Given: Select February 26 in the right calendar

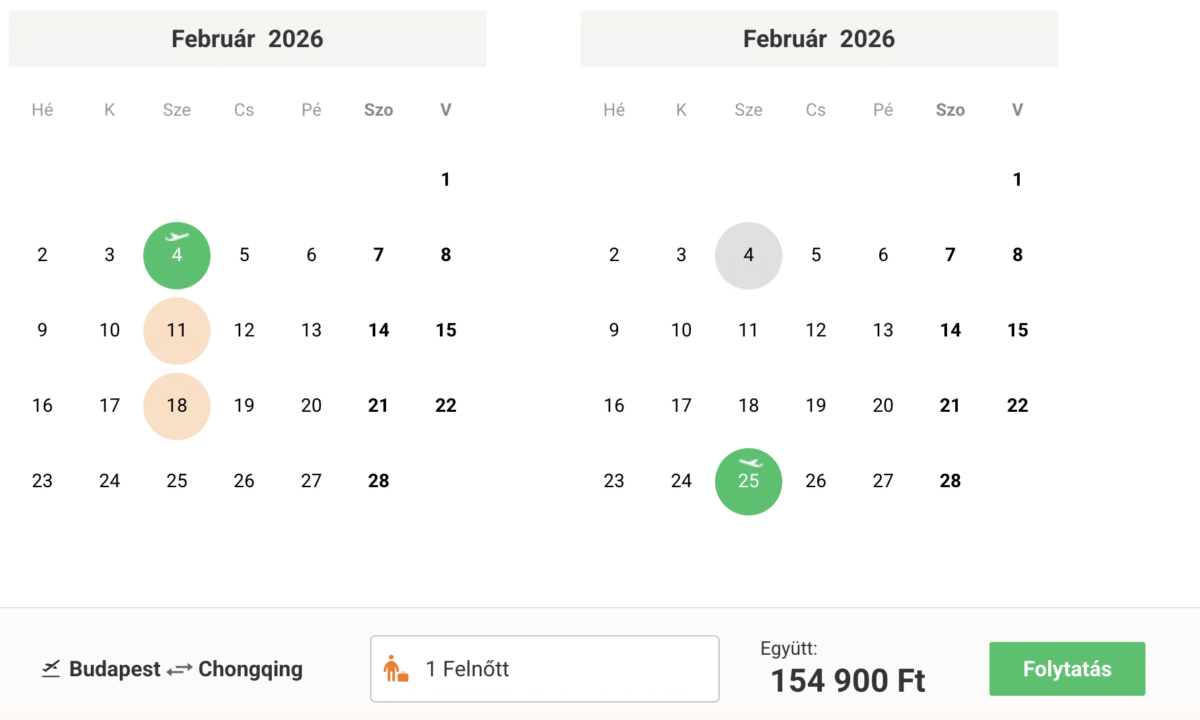Looking at the screenshot, I should click(816, 481).
